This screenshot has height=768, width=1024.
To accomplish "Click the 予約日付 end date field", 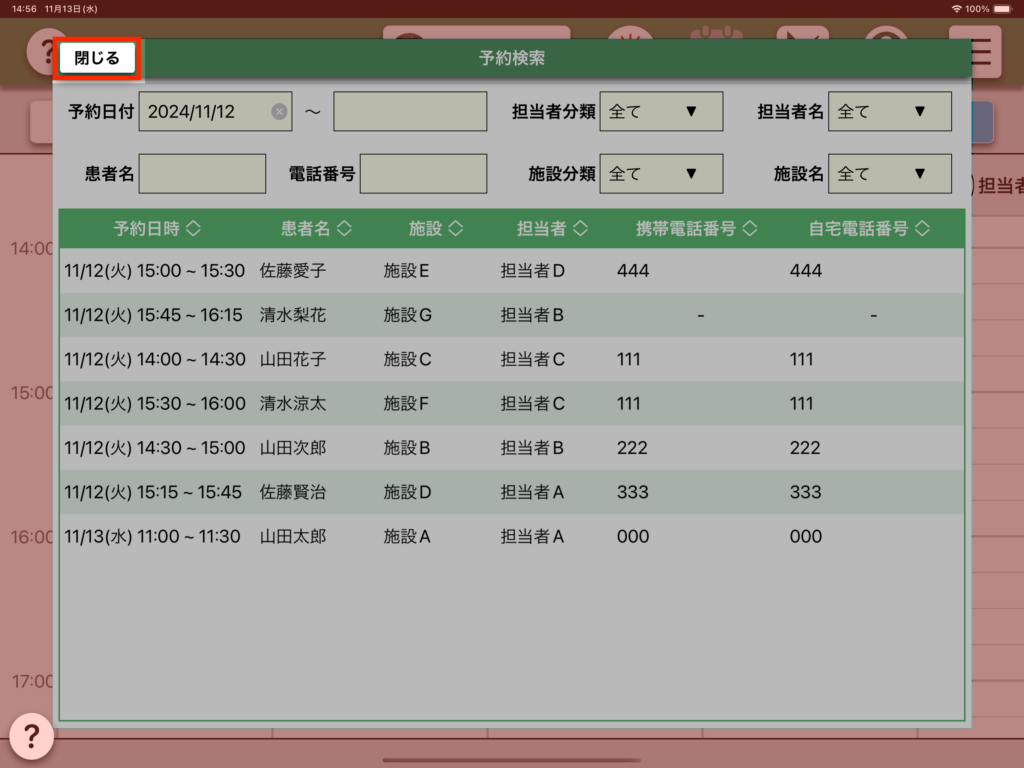I will point(410,112).
